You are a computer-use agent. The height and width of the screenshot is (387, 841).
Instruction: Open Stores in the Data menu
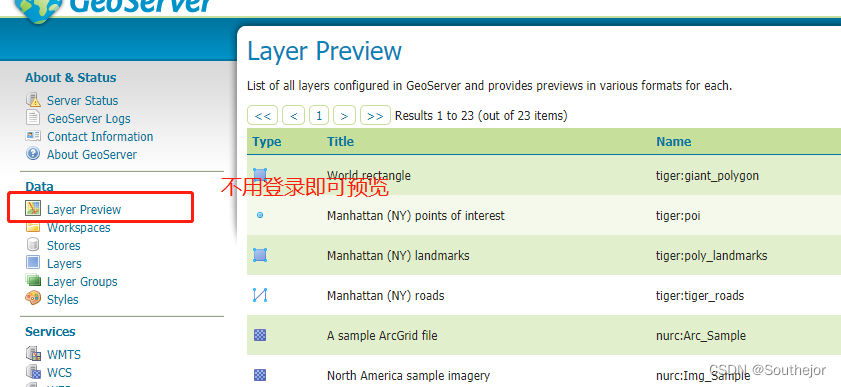coord(64,245)
